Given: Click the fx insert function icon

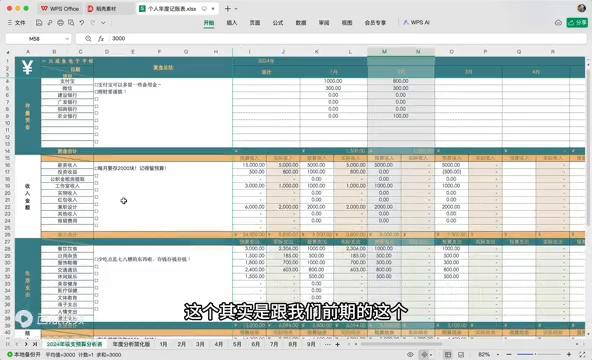Looking at the screenshot, I should click(101, 38).
